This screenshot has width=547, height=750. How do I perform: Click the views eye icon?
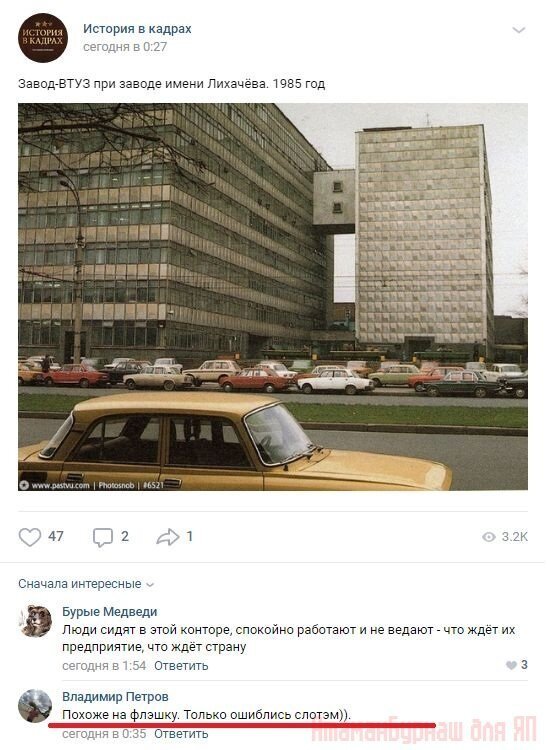click(489, 537)
